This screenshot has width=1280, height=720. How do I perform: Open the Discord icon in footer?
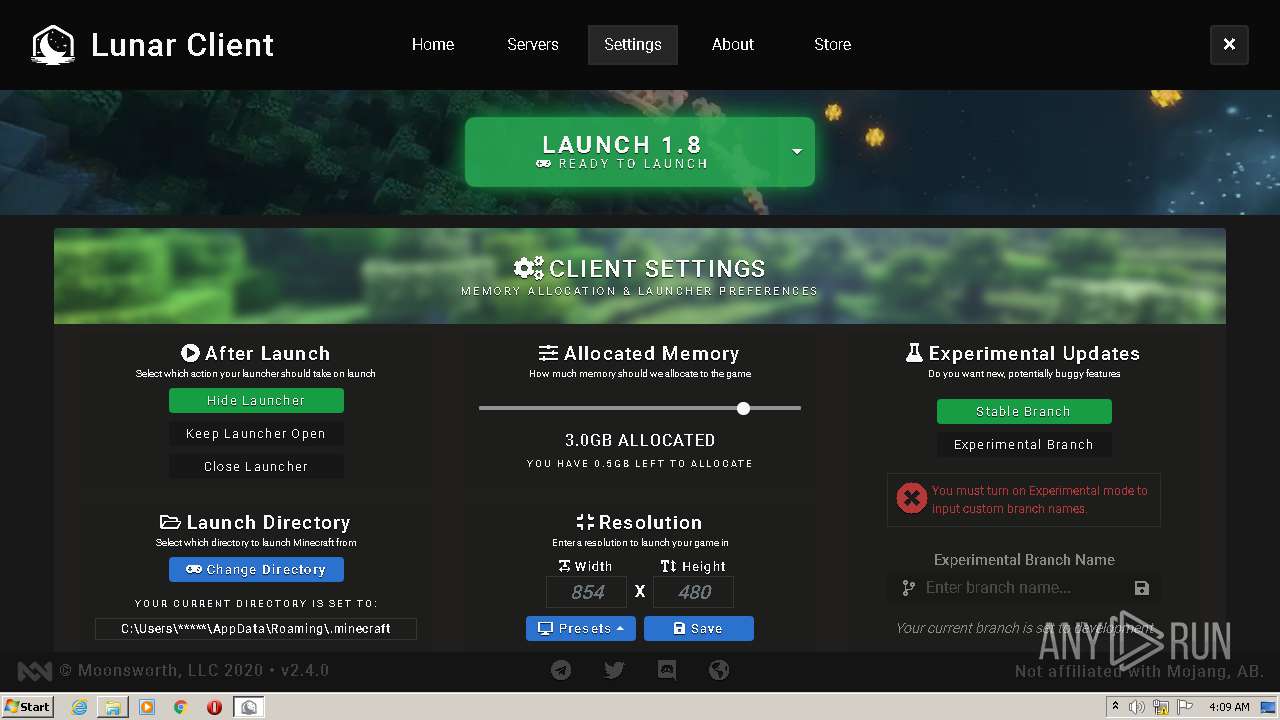(x=667, y=670)
